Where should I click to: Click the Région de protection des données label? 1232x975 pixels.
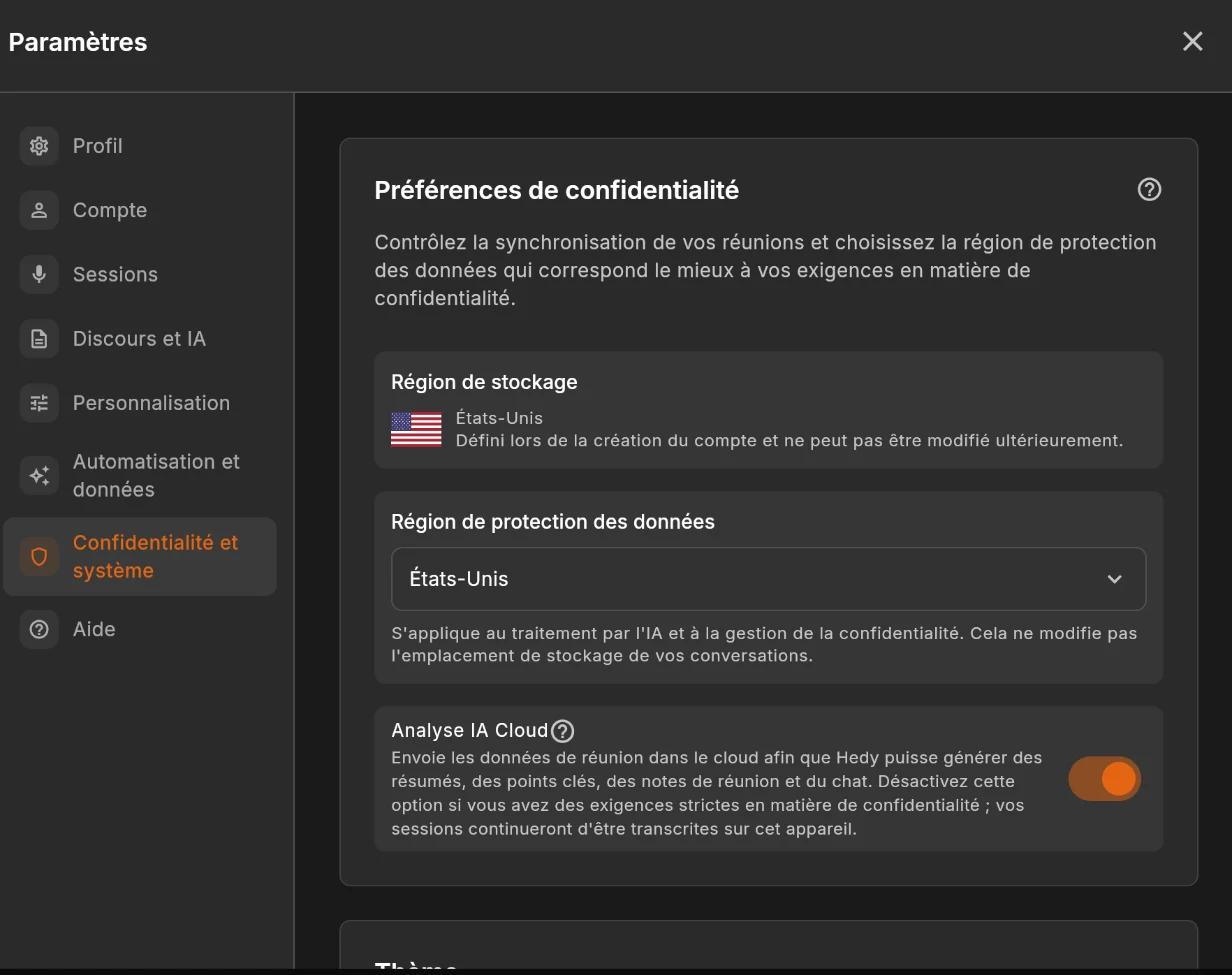point(553,522)
